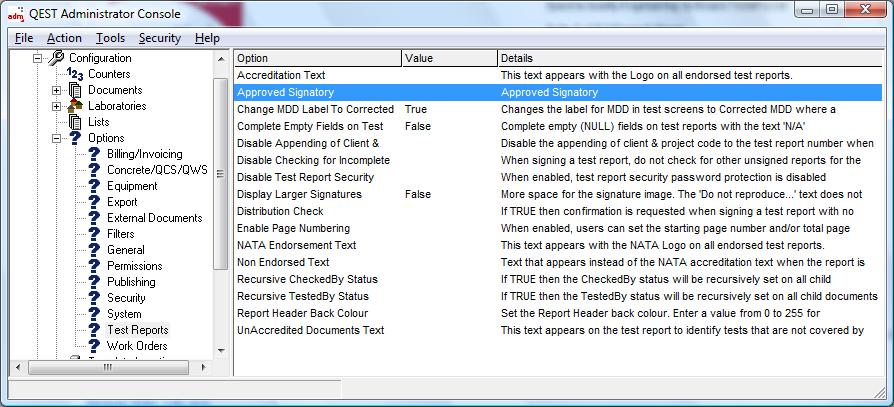Click the Configuration wrench icon
This screenshot has height=407, width=894.
(x=56, y=58)
